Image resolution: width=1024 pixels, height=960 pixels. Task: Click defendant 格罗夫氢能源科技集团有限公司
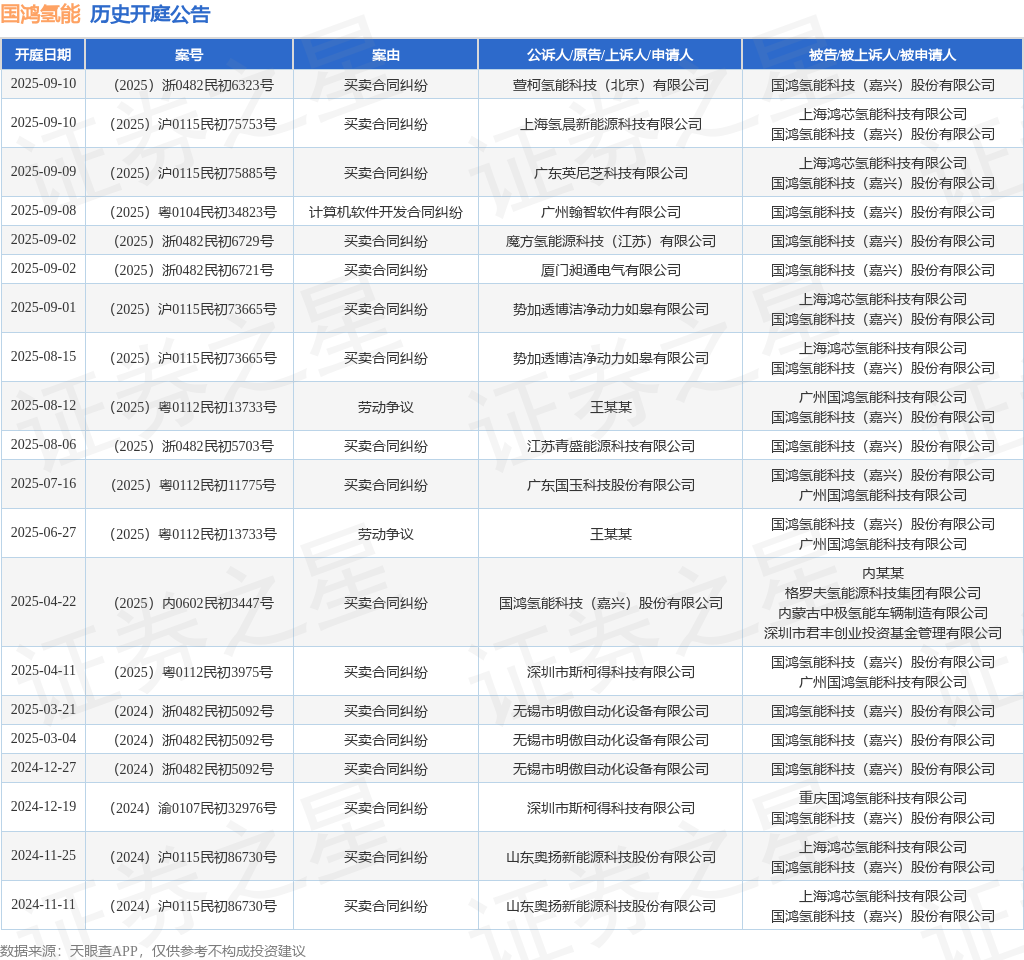tap(882, 593)
